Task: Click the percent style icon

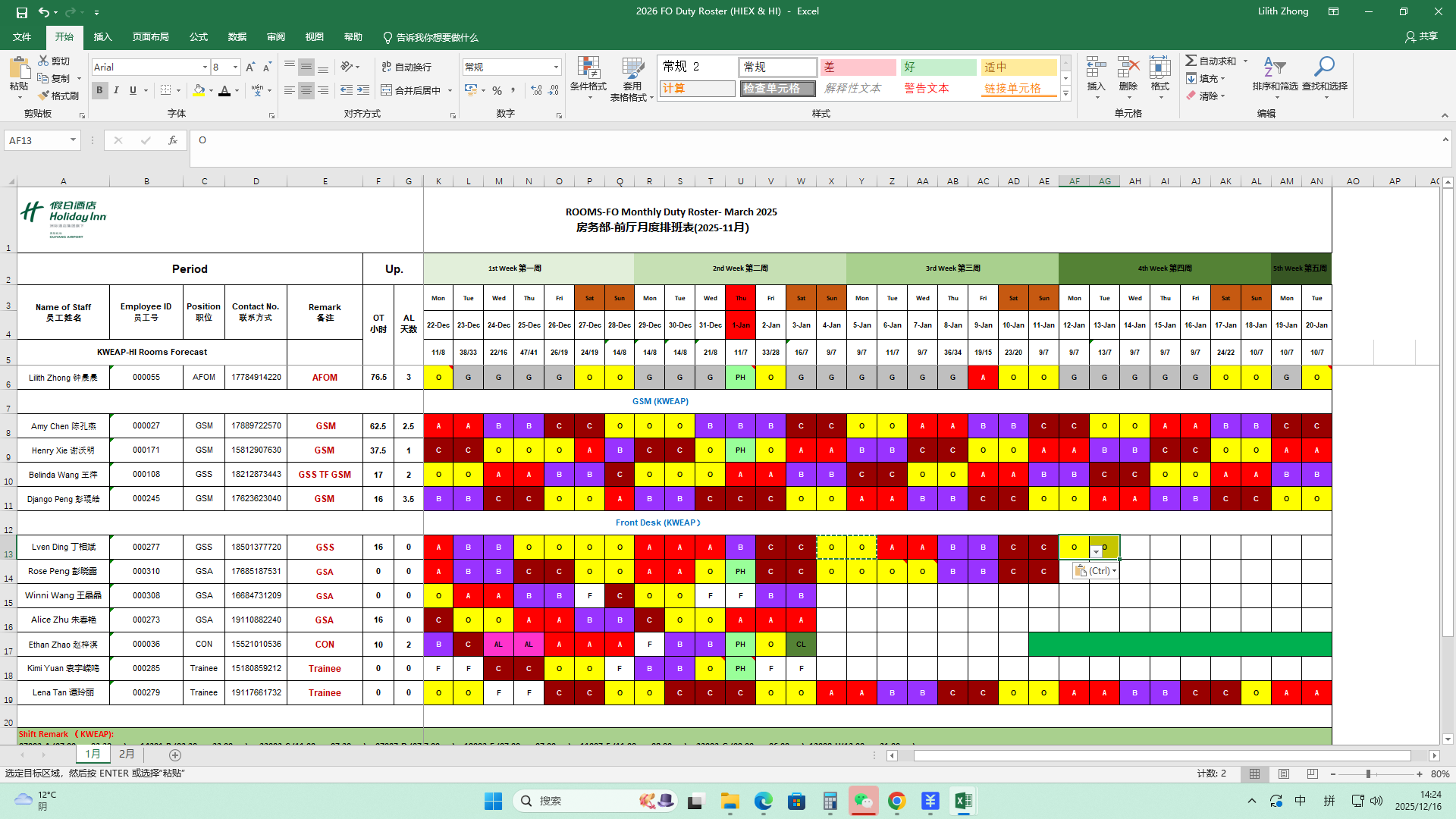Action: 497,90
